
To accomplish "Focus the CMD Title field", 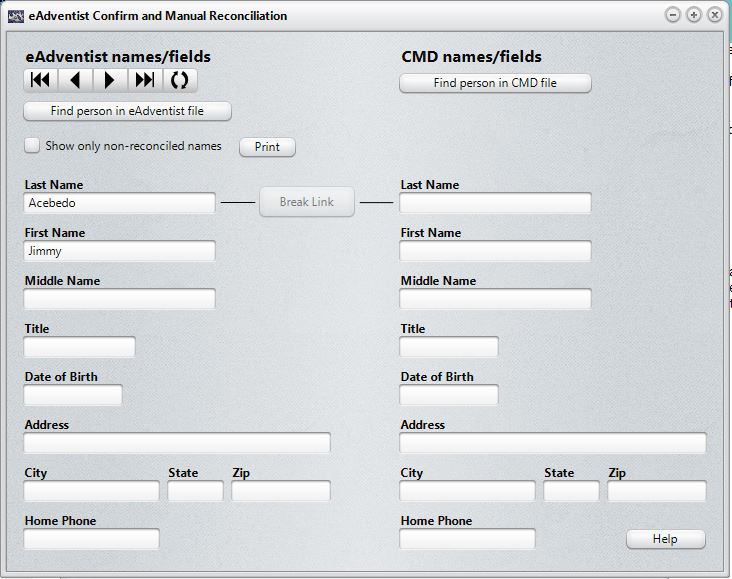I will (449, 347).
